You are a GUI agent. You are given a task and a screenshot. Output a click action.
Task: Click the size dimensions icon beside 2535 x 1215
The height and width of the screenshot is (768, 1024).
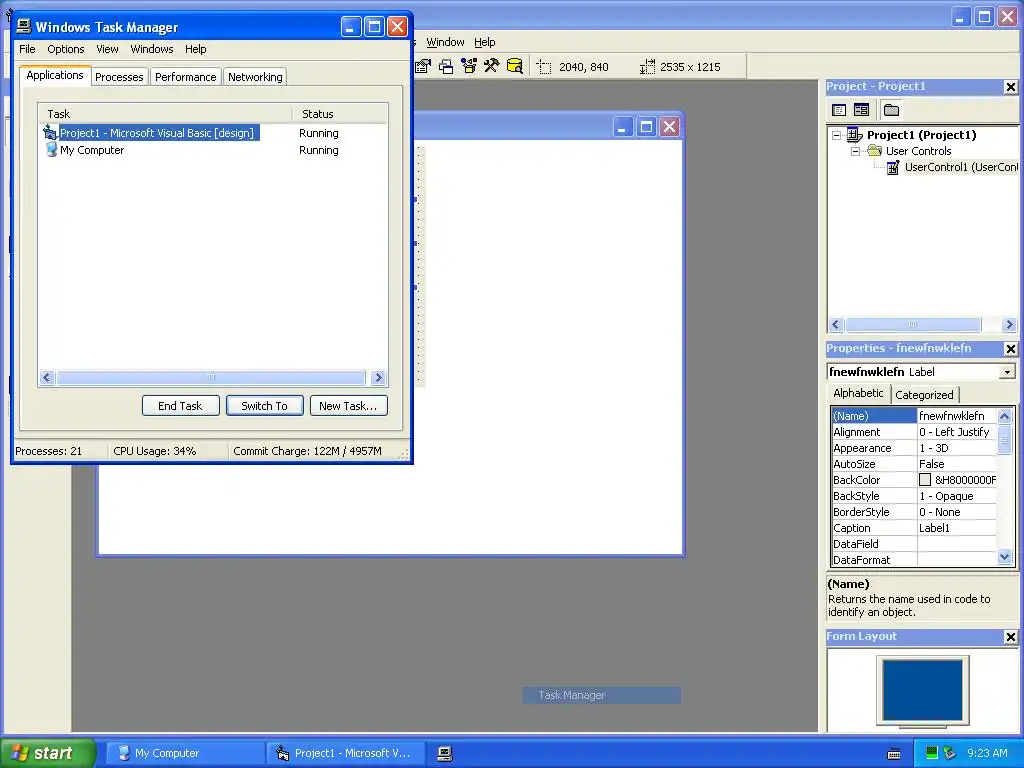click(x=647, y=67)
